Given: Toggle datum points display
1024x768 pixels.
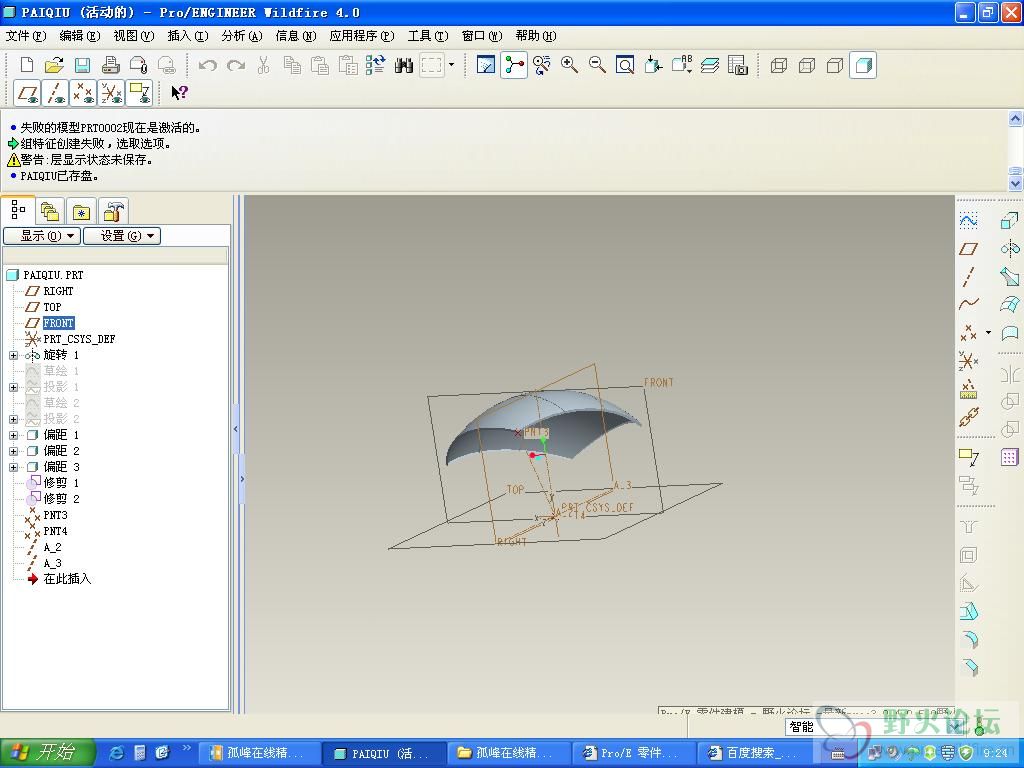Looking at the screenshot, I should click(84, 93).
